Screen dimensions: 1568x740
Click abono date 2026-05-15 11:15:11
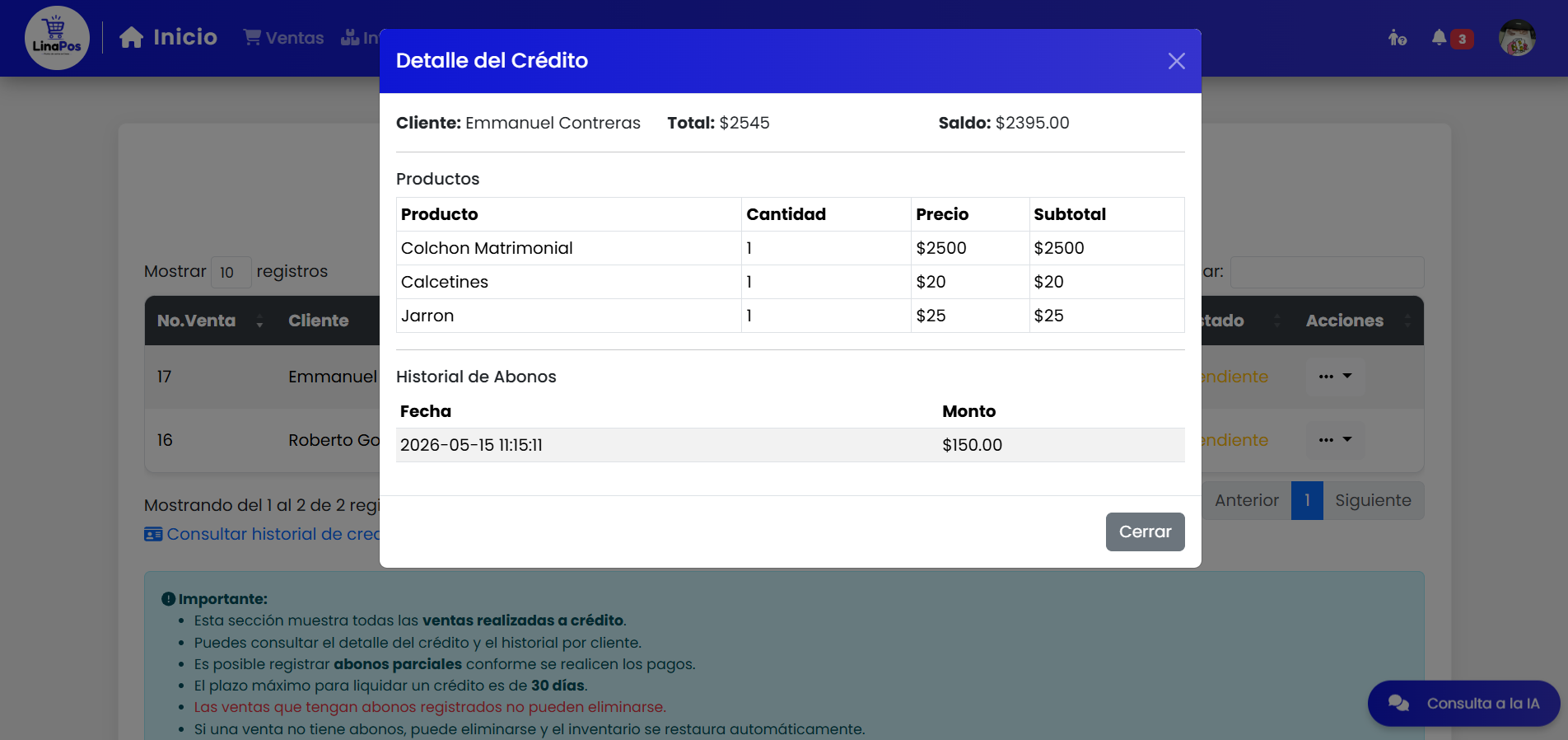(x=471, y=445)
